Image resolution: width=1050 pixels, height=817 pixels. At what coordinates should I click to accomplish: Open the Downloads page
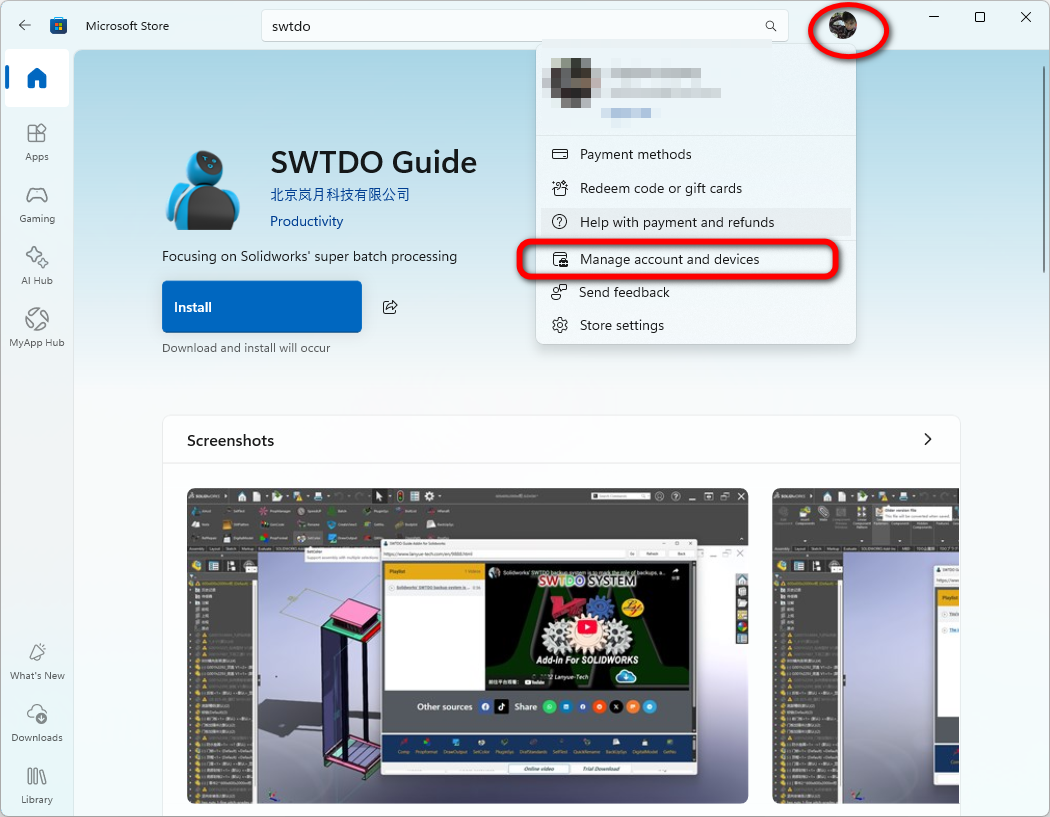(x=37, y=723)
